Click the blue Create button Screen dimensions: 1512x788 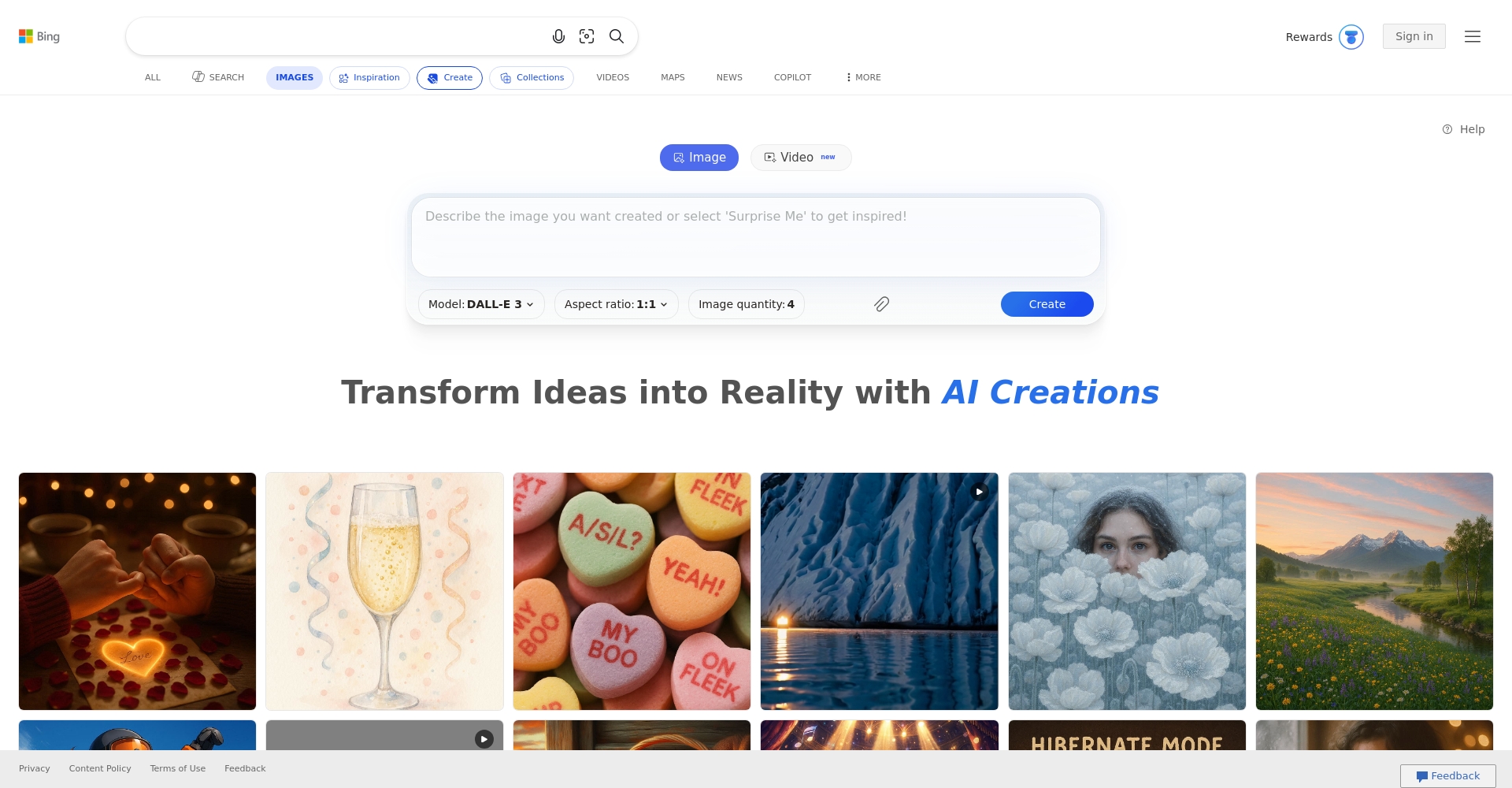(x=1047, y=304)
